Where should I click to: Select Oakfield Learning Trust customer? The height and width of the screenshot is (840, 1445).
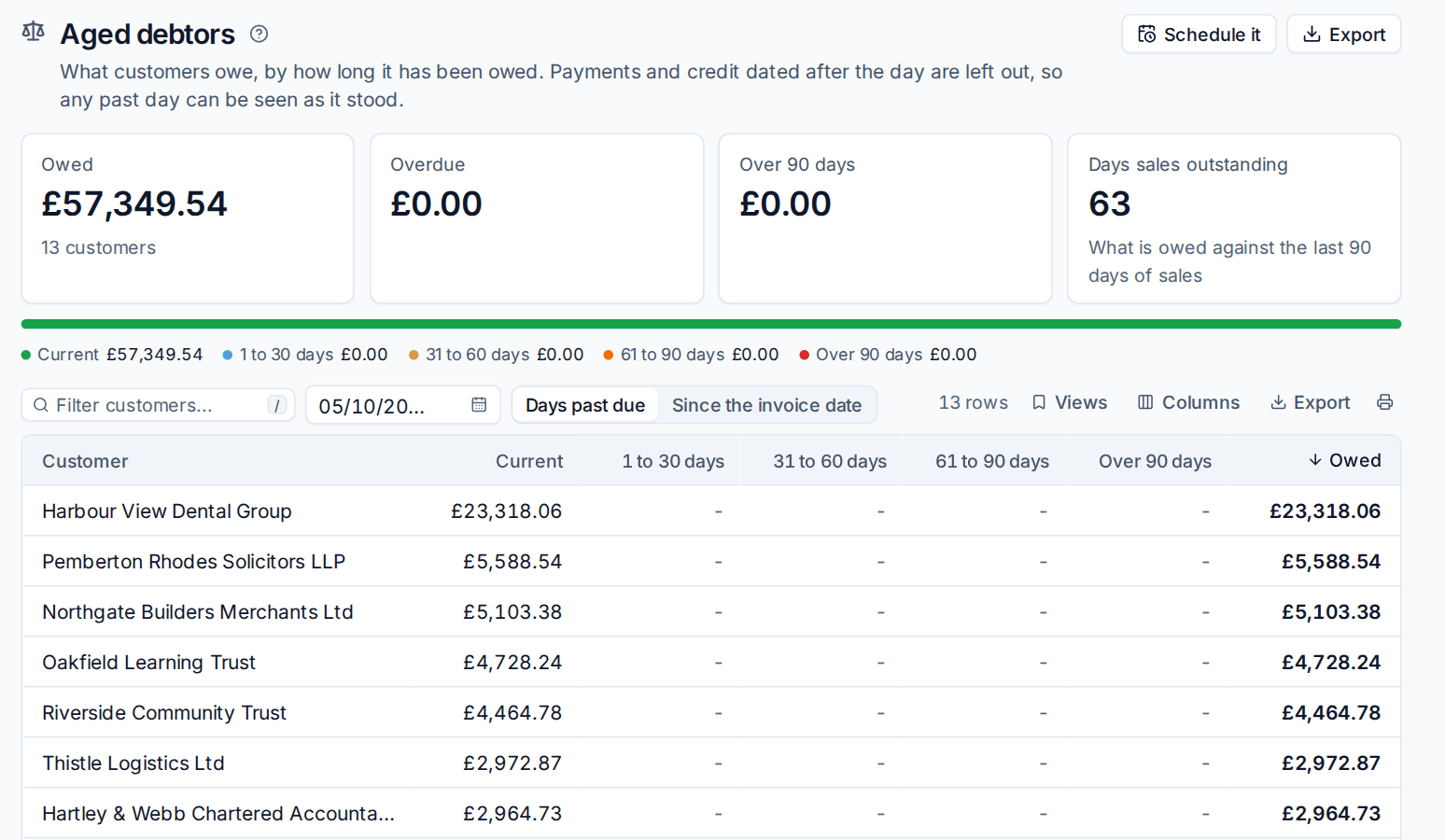(x=711, y=663)
